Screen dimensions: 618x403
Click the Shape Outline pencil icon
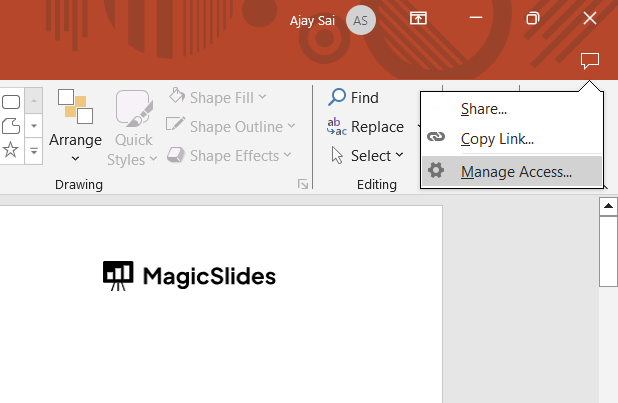coord(176,126)
